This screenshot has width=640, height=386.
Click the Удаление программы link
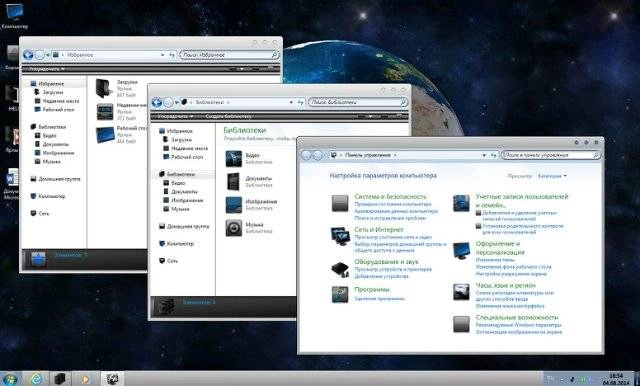pyautogui.click(x=380, y=298)
